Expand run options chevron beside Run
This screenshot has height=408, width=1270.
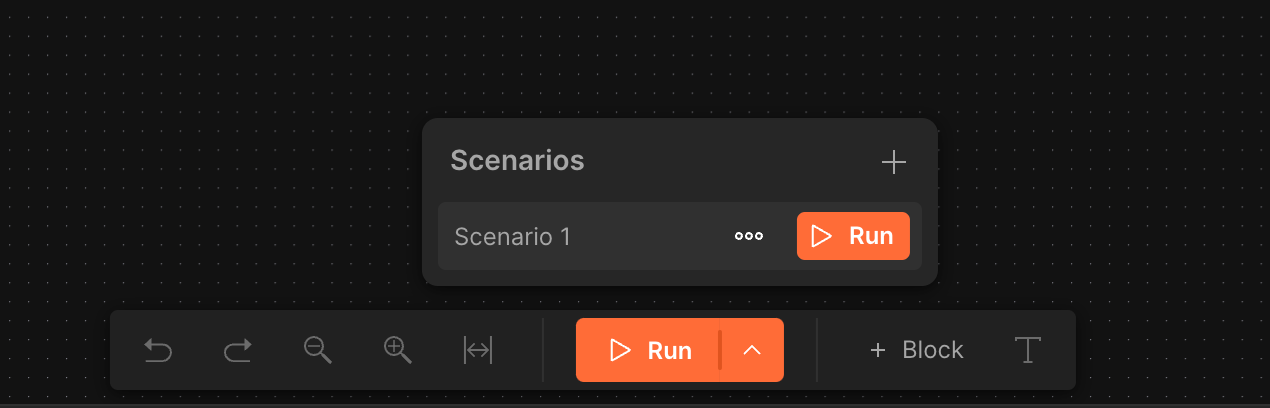[x=752, y=350]
